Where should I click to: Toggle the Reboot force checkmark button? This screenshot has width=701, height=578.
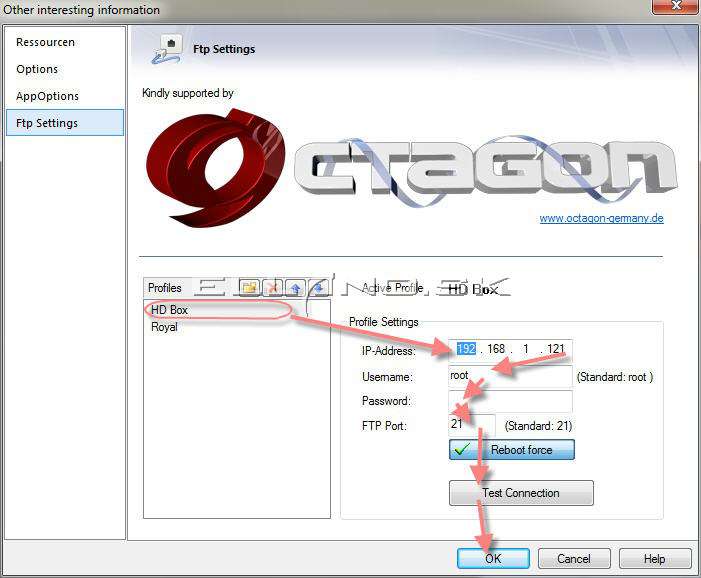(x=511, y=450)
